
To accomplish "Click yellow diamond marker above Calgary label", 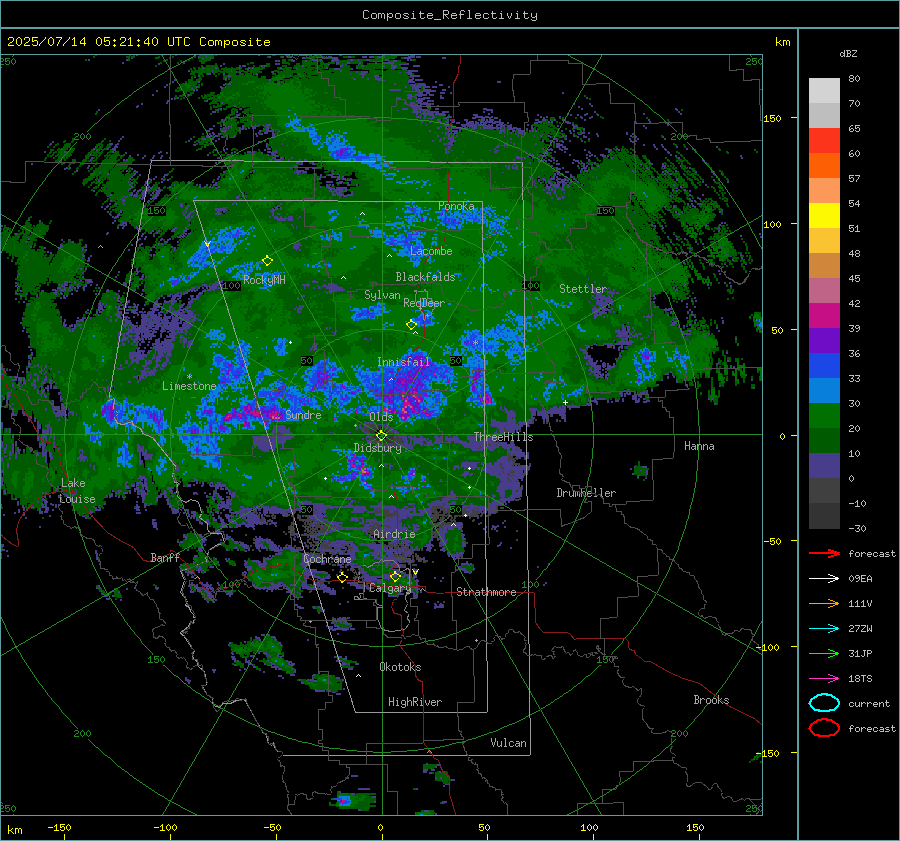I will 395,576.
